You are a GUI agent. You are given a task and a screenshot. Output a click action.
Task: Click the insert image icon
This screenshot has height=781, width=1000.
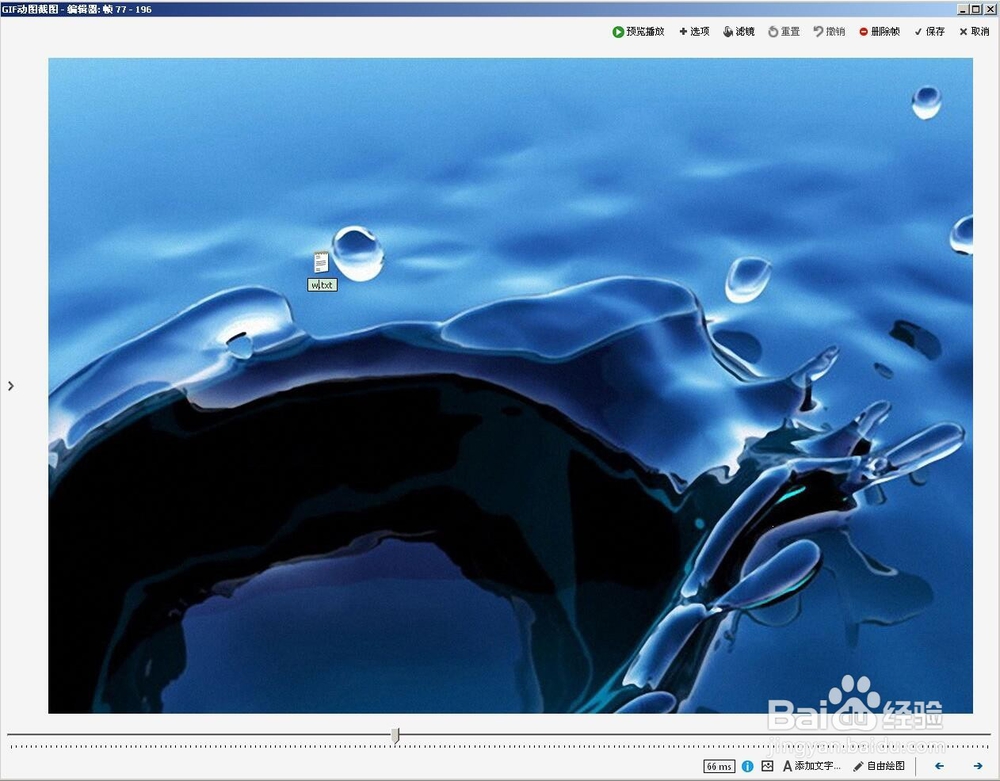(767, 766)
